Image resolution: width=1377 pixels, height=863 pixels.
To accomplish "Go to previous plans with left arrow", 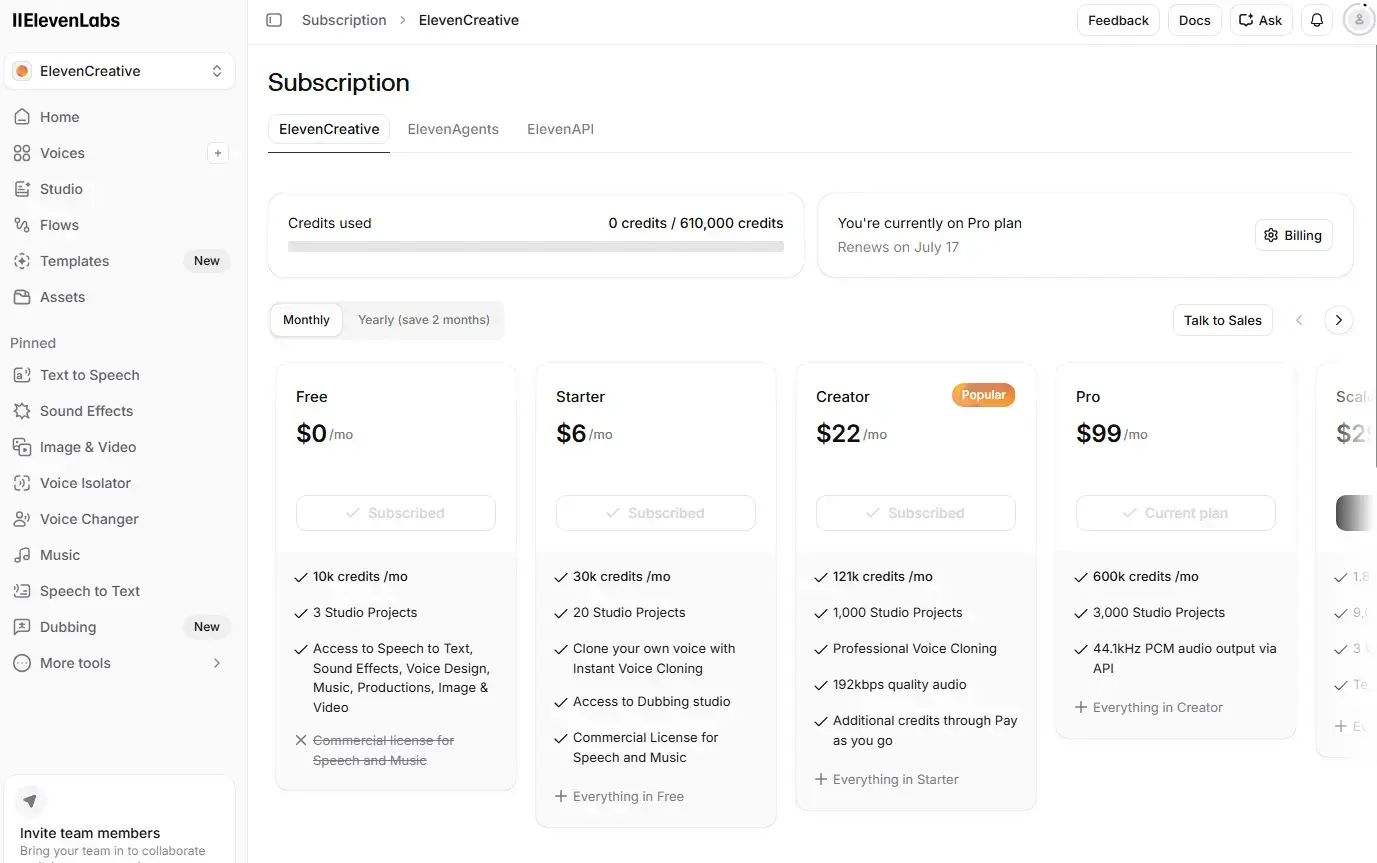I will [x=1299, y=320].
